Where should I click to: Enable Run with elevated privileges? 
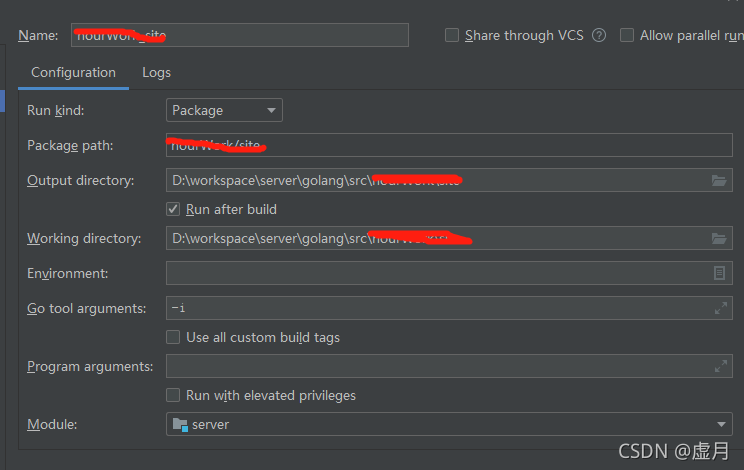point(173,395)
